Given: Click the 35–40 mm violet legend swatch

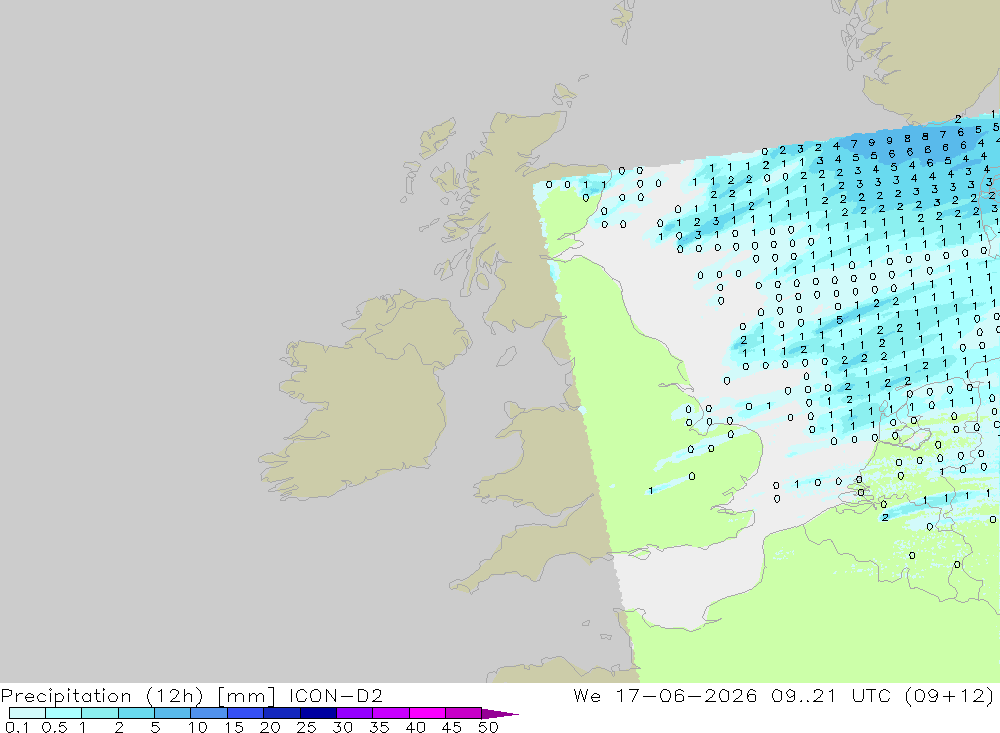Looking at the screenshot, I should 390,713.
